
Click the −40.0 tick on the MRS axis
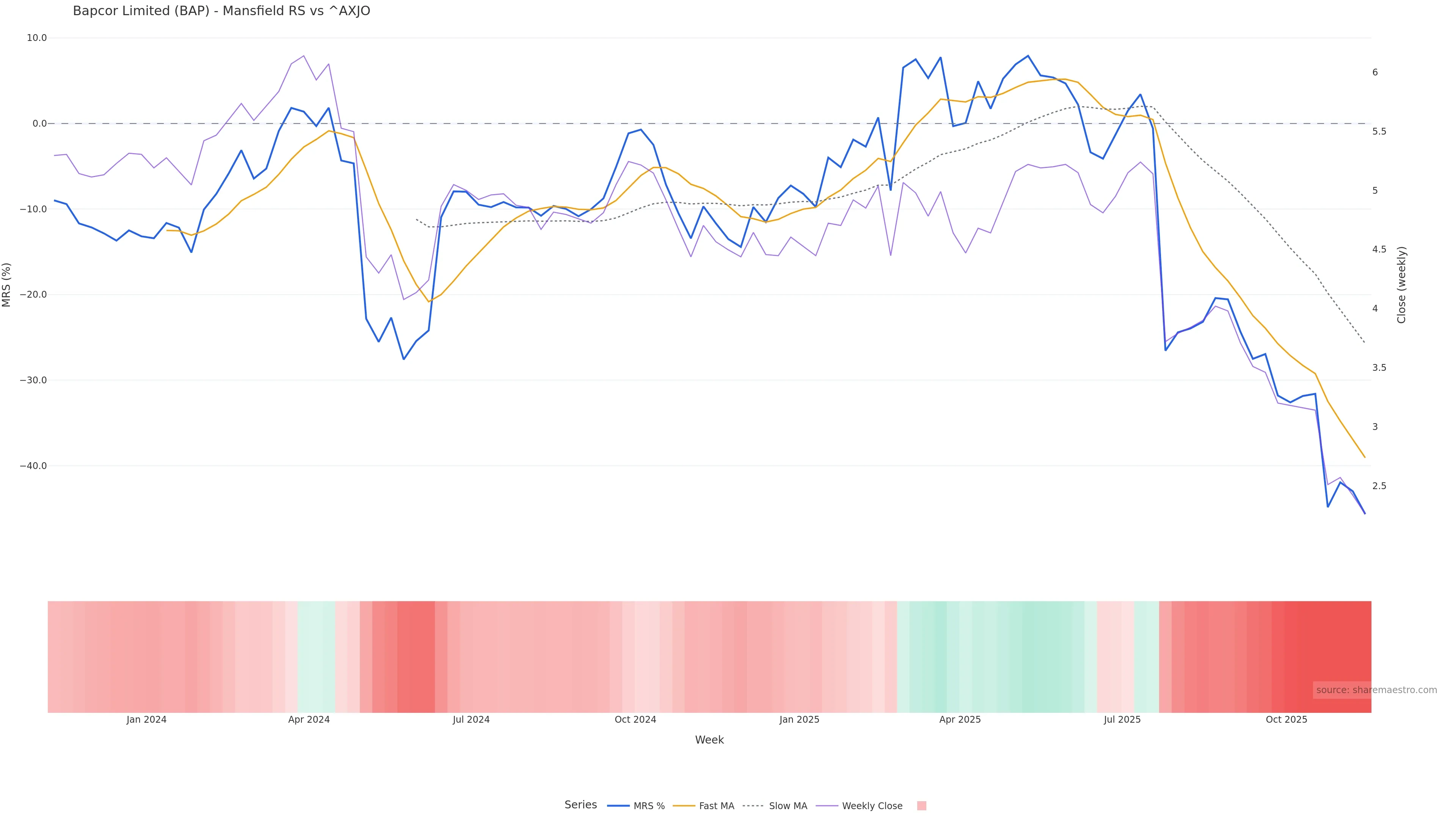[x=33, y=466]
